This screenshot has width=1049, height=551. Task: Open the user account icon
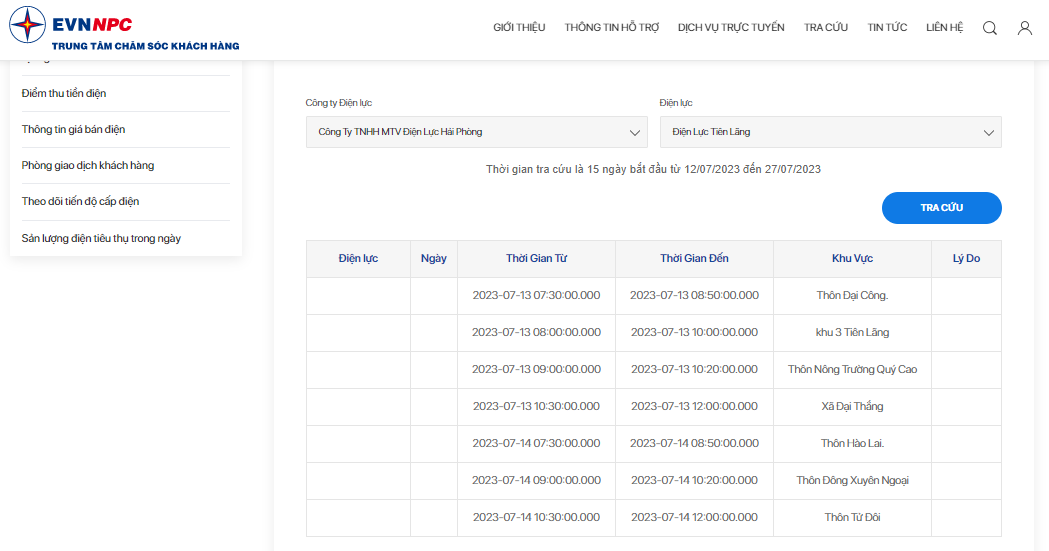coord(1024,28)
